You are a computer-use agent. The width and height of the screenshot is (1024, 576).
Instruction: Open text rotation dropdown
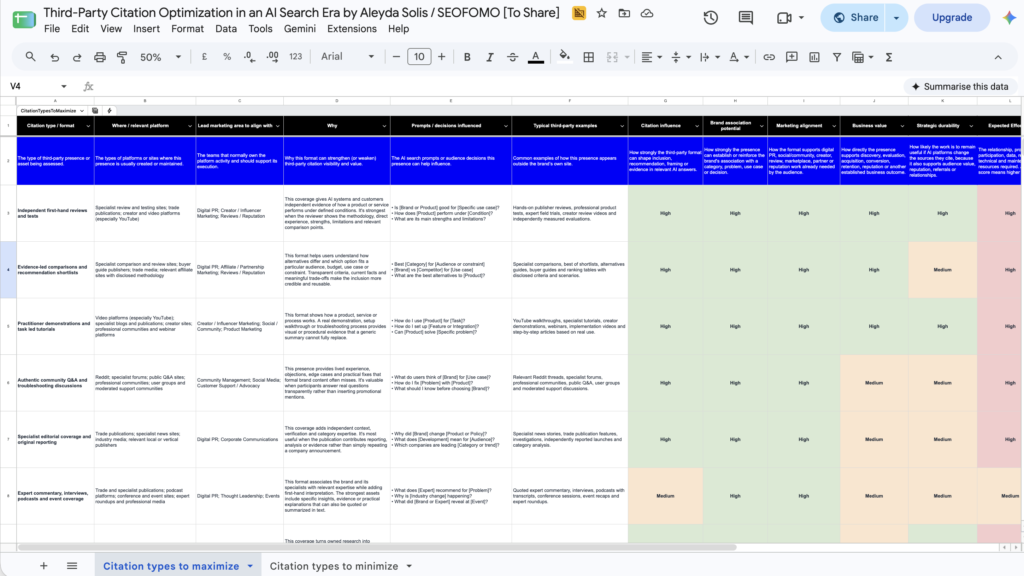tap(739, 57)
